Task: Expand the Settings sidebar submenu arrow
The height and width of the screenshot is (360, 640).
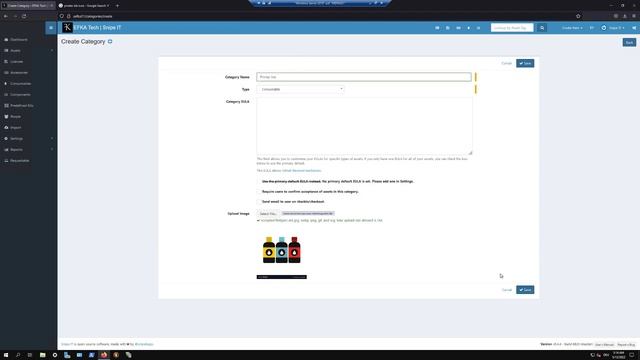Action: (x=52, y=139)
